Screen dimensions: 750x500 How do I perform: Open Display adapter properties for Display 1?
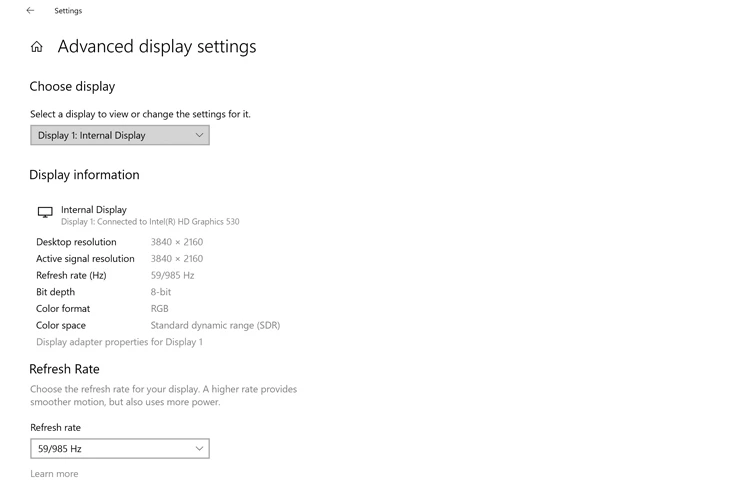click(x=120, y=342)
